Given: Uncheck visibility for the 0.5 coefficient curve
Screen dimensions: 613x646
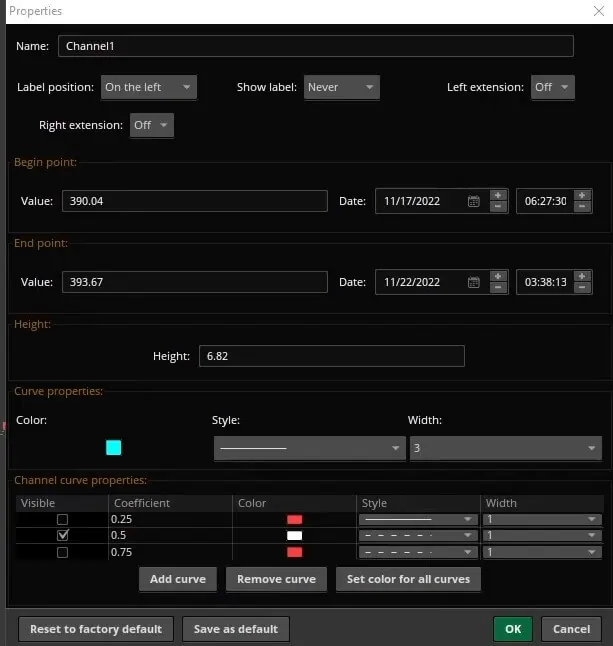Looking at the screenshot, I should [x=63, y=535].
